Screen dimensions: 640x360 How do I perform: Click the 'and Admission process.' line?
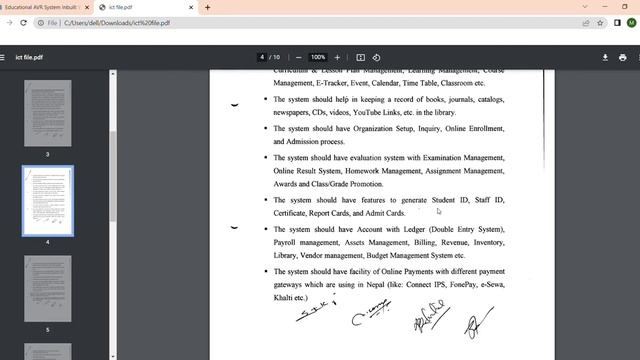point(309,142)
